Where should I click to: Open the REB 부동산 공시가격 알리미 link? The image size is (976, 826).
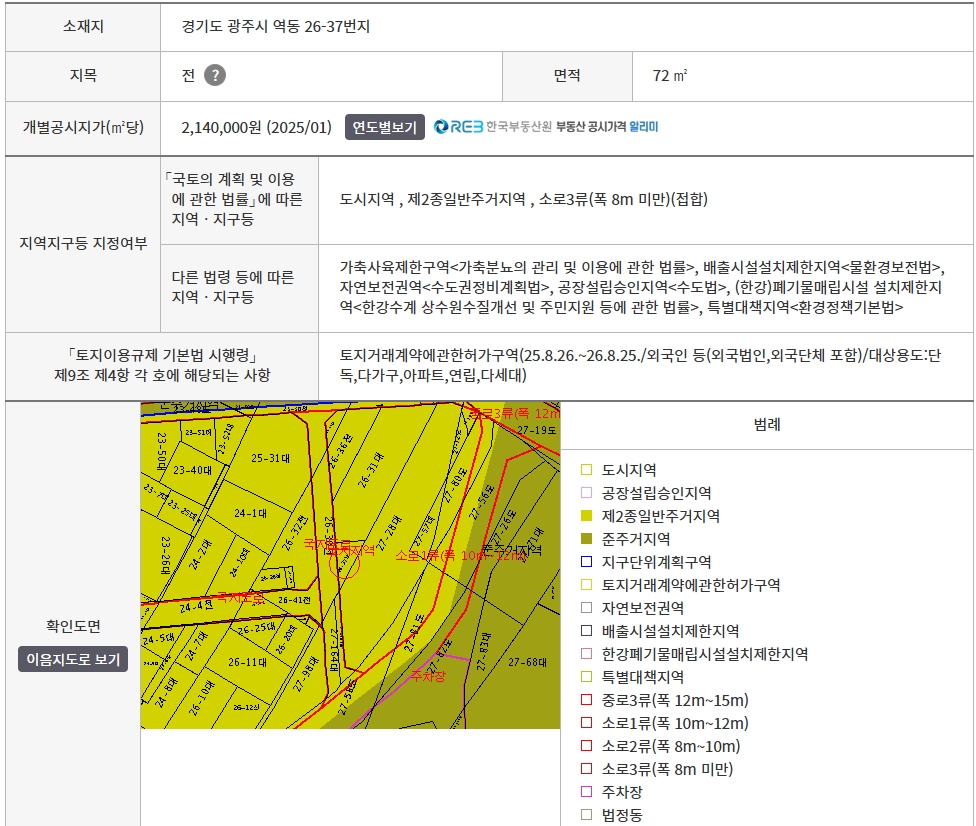pyautogui.click(x=546, y=127)
